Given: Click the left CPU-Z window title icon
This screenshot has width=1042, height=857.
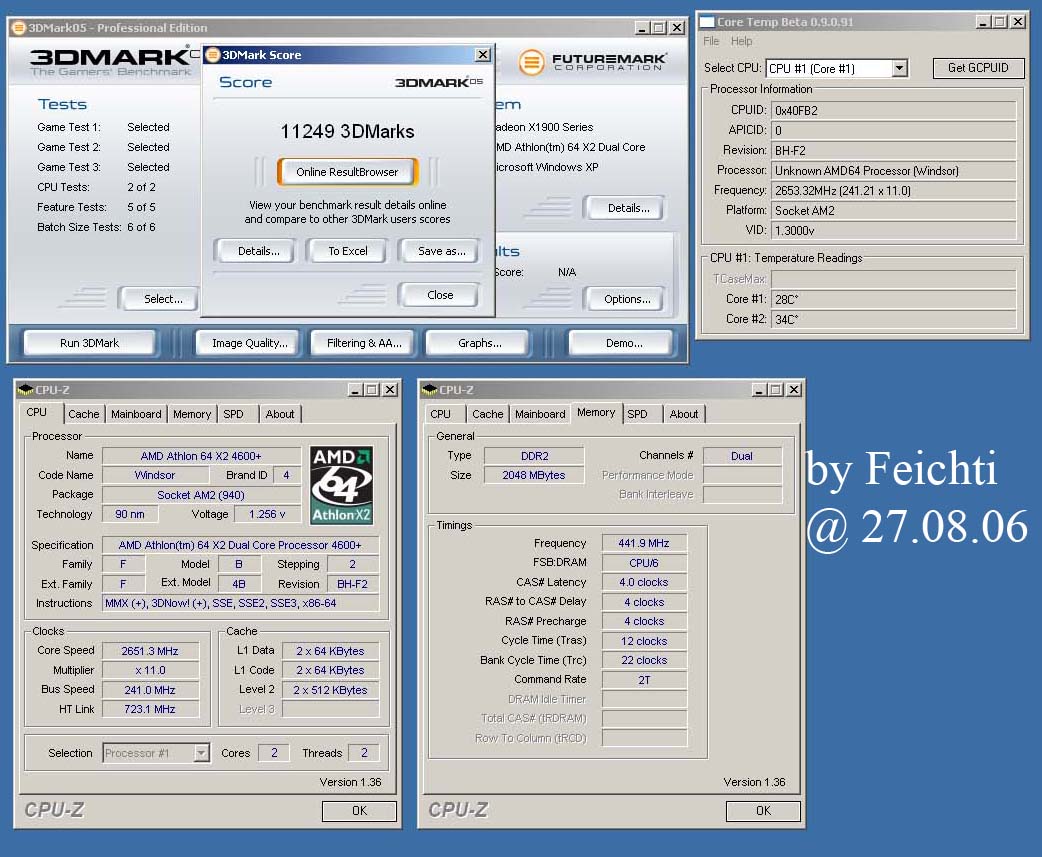Looking at the screenshot, I should tap(25, 389).
